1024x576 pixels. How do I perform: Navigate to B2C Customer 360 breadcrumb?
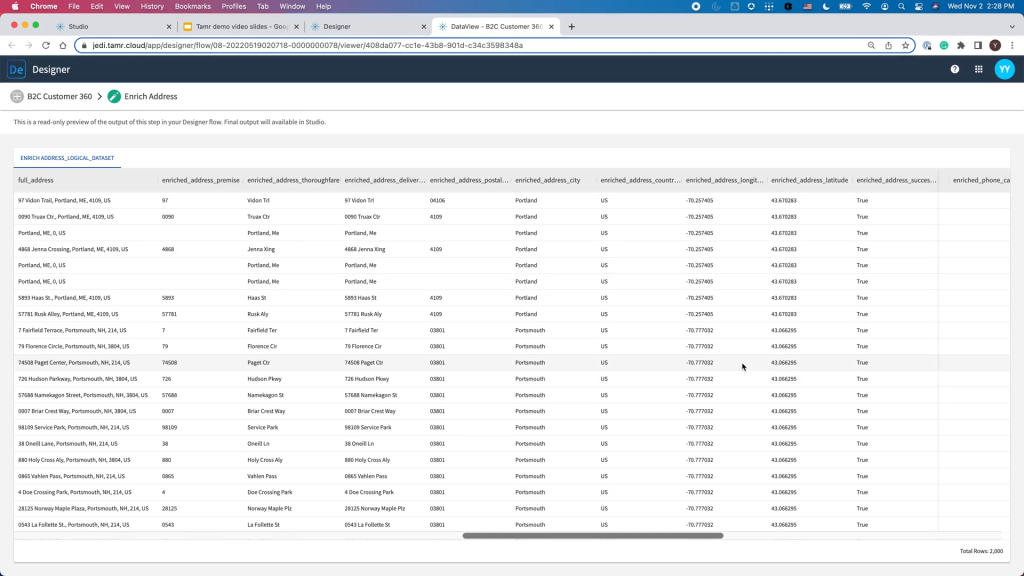(60, 96)
